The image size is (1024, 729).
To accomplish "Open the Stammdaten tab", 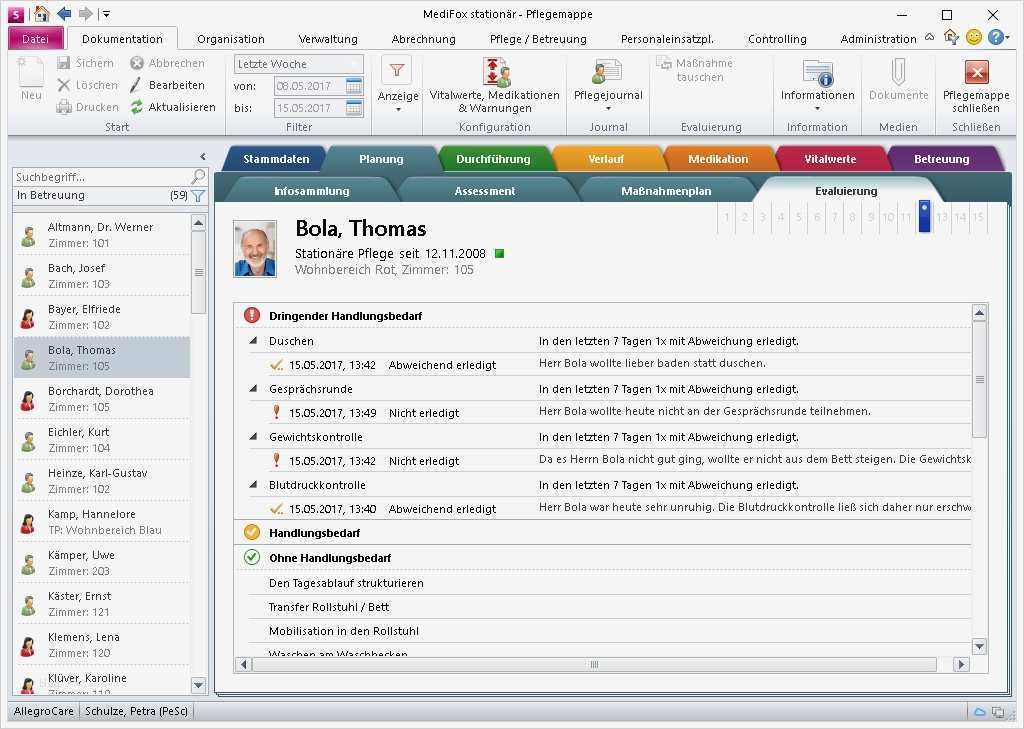I will click(276, 159).
